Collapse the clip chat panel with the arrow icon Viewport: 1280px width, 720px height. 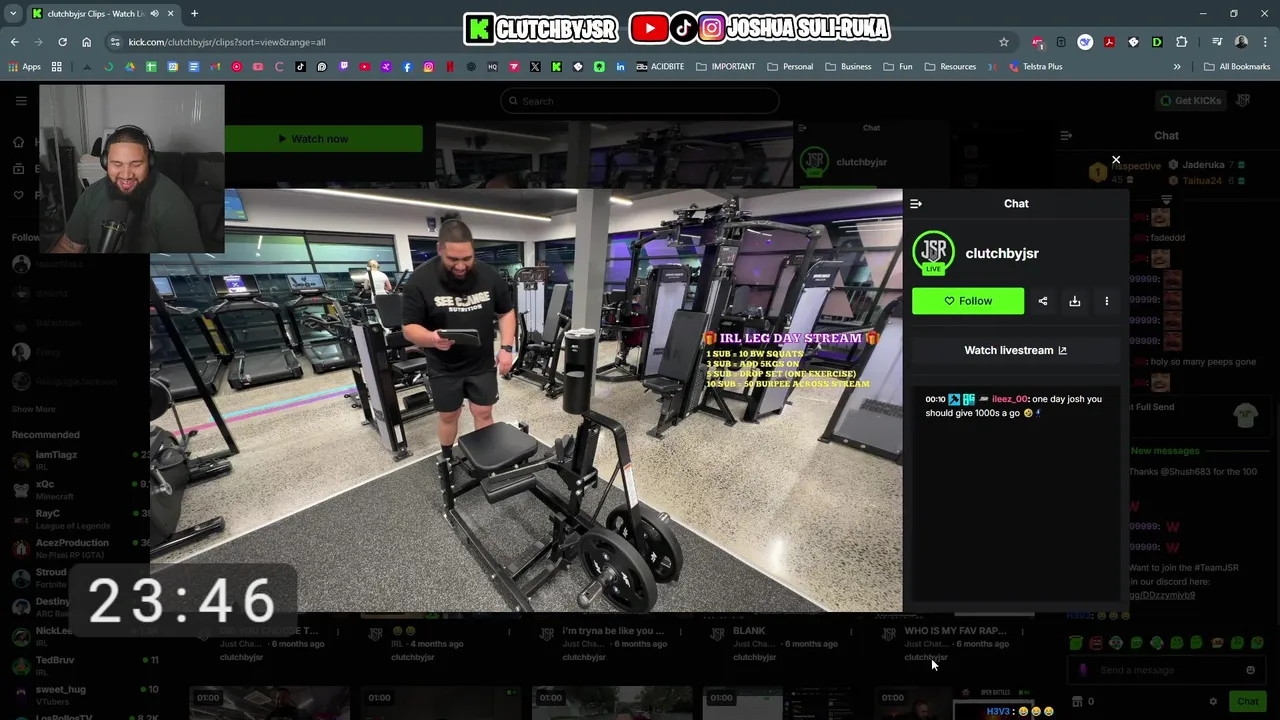pos(916,204)
